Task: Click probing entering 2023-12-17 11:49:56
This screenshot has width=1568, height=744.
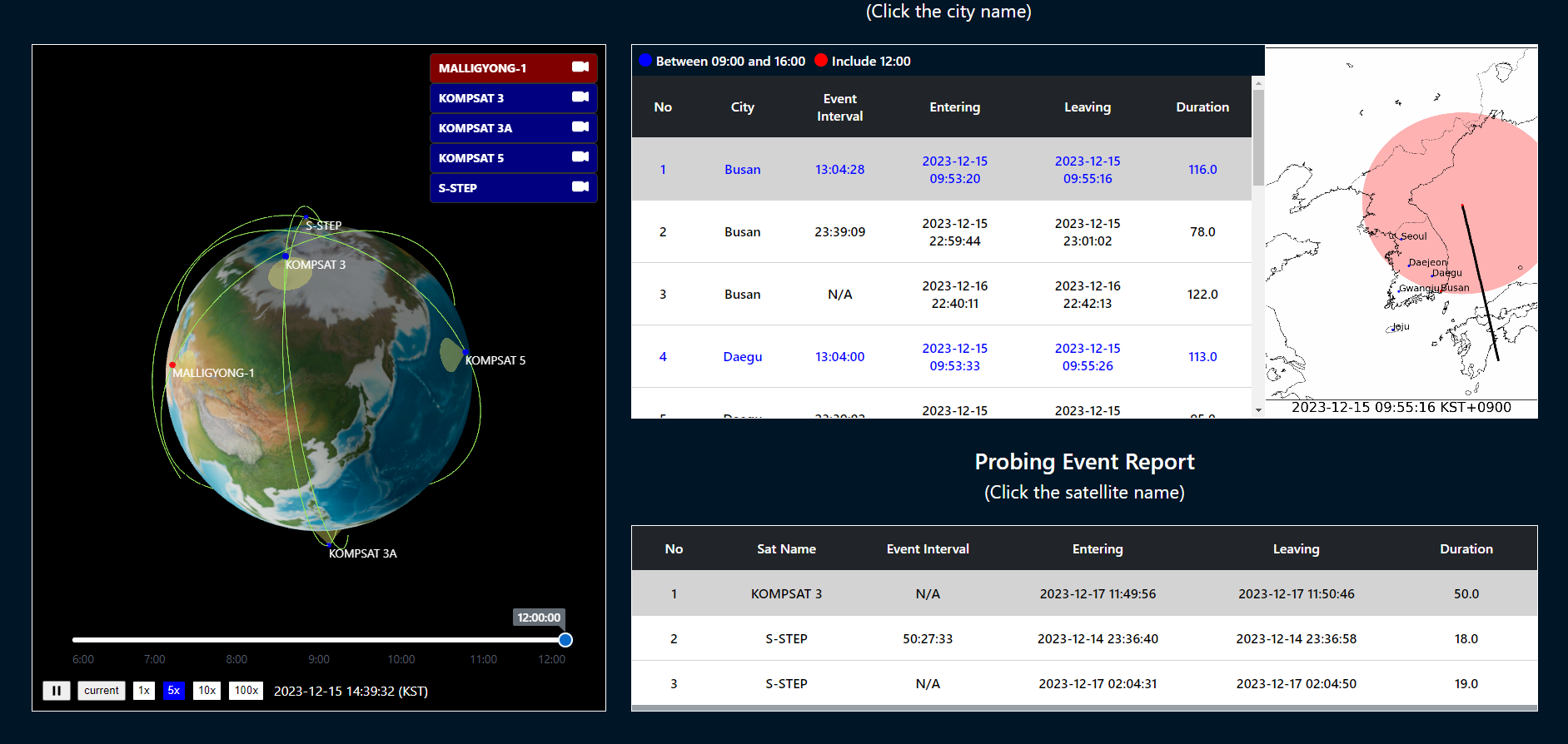Action: pyautogui.click(x=1098, y=594)
